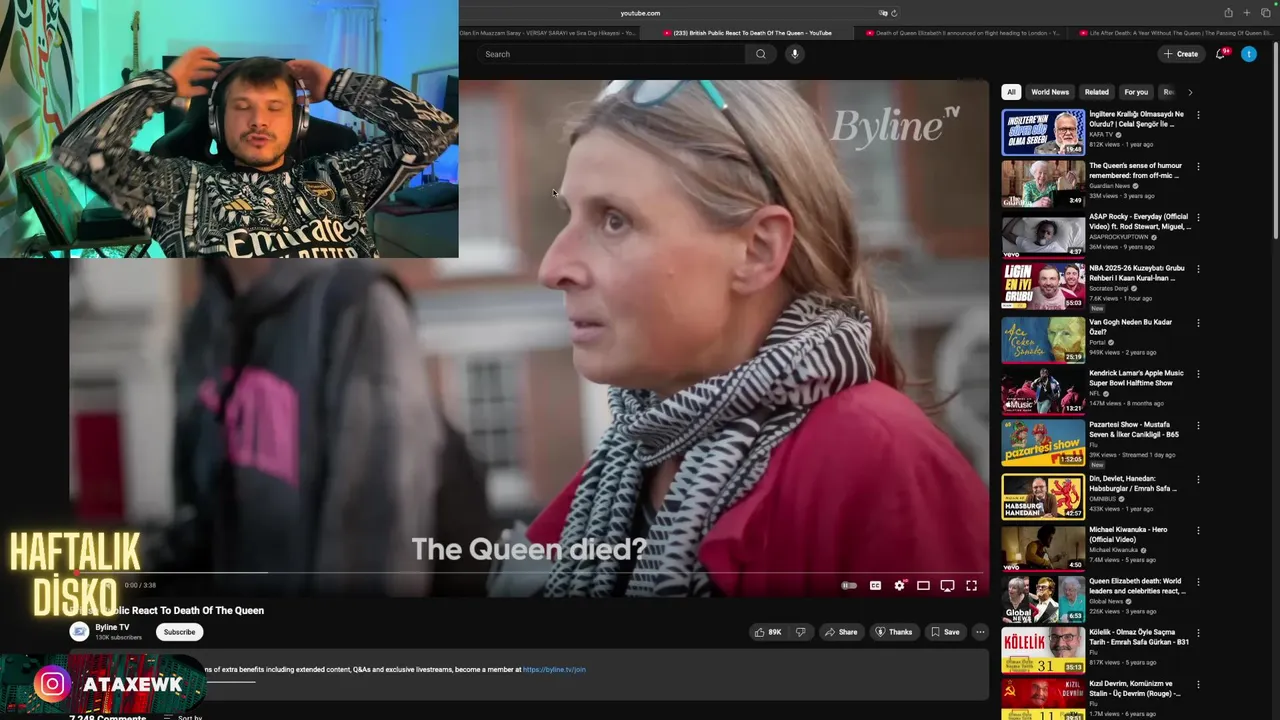The image size is (1280, 720).
Task: Open Din, Devlet, Hanedan Habsburglar thumbnail
Action: pyautogui.click(x=1043, y=495)
